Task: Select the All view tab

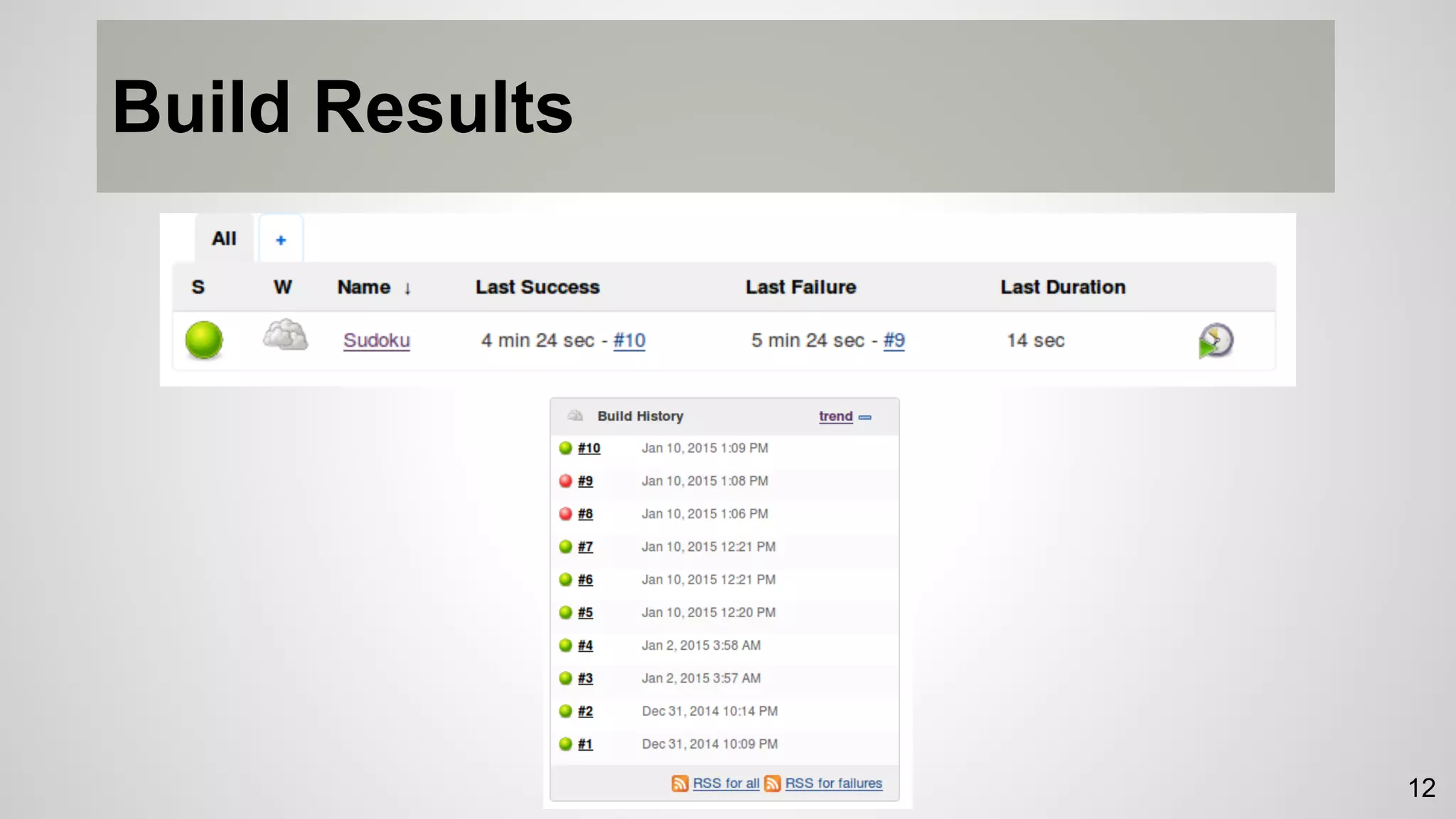Action: [x=224, y=238]
